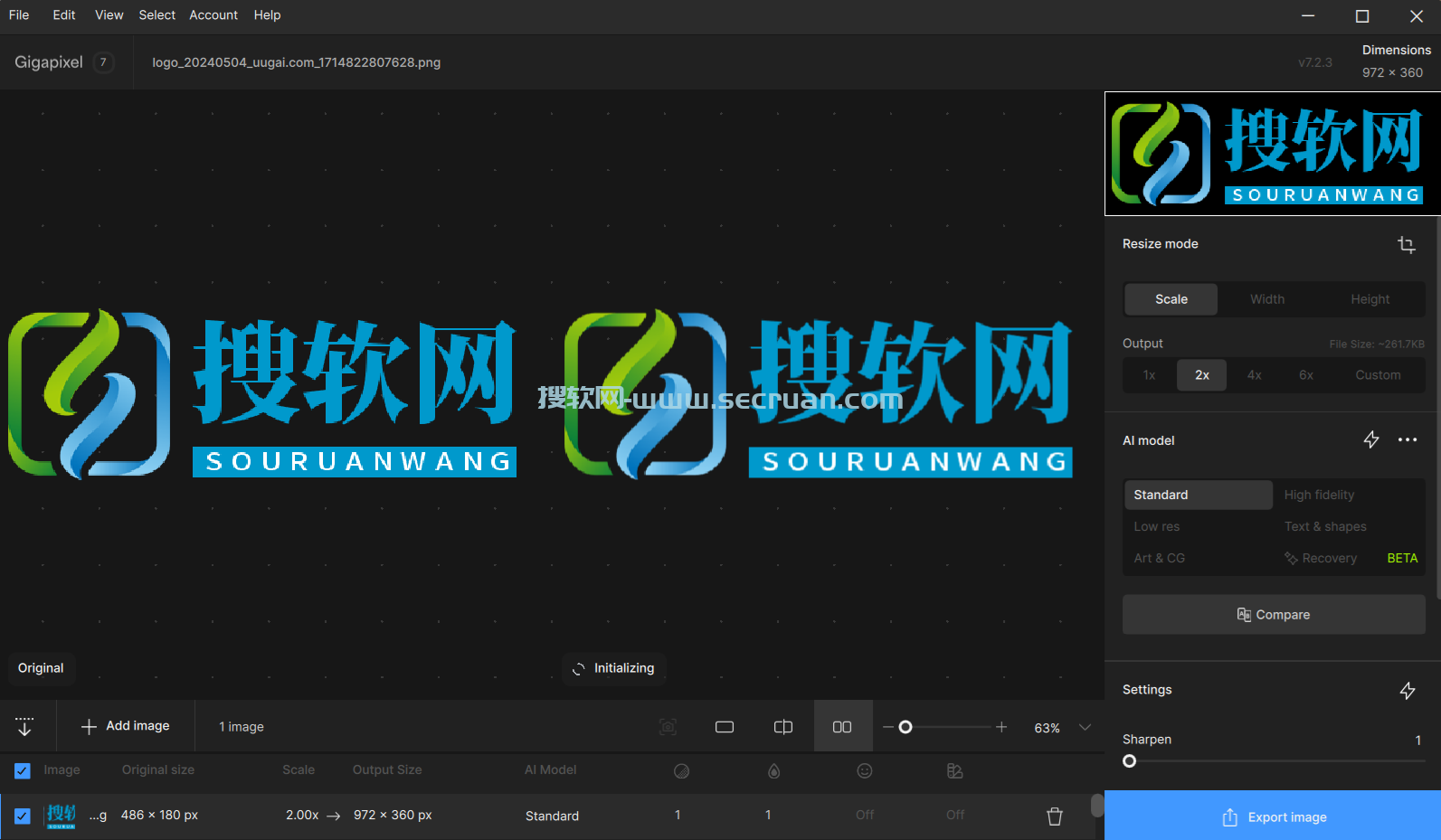The width and height of the screenshot is (1441, 840).
Task: Open the Help menu
Action: pos(267,15)
